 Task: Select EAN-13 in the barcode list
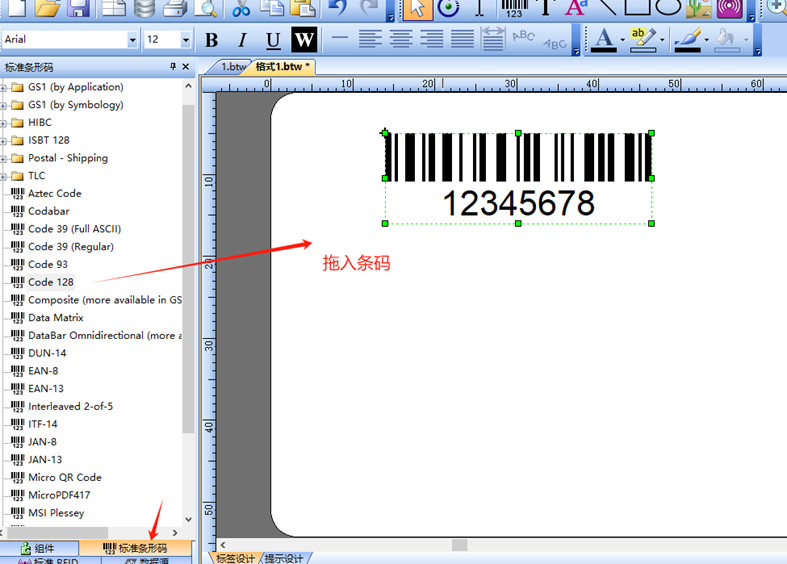tap(46, 388)
